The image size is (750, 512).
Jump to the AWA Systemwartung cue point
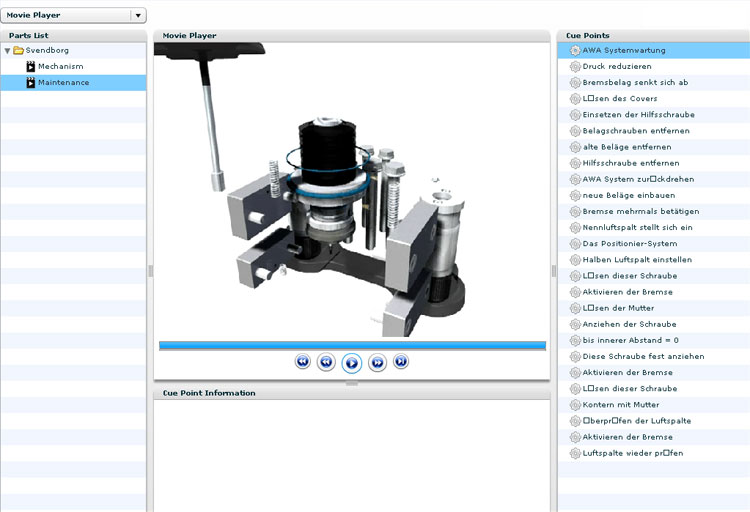tap(624, 50)
